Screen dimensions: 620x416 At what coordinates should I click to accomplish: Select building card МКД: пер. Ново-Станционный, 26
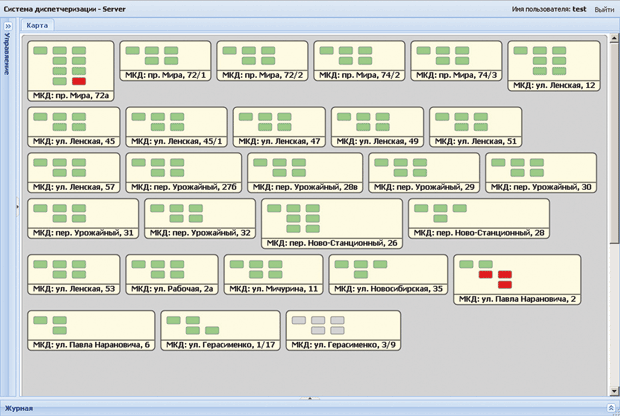tap(332, 224)
